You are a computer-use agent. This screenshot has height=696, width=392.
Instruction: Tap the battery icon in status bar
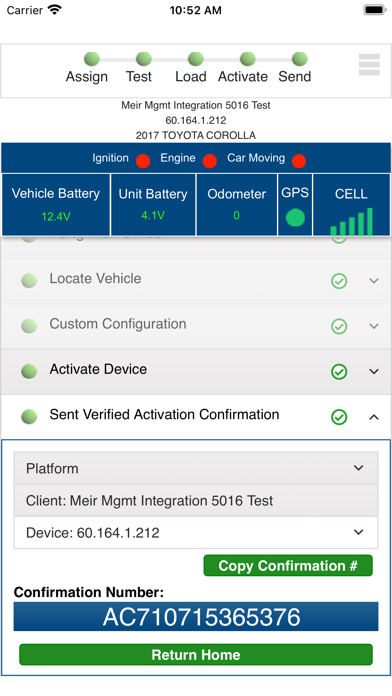(x=375, y=10)
